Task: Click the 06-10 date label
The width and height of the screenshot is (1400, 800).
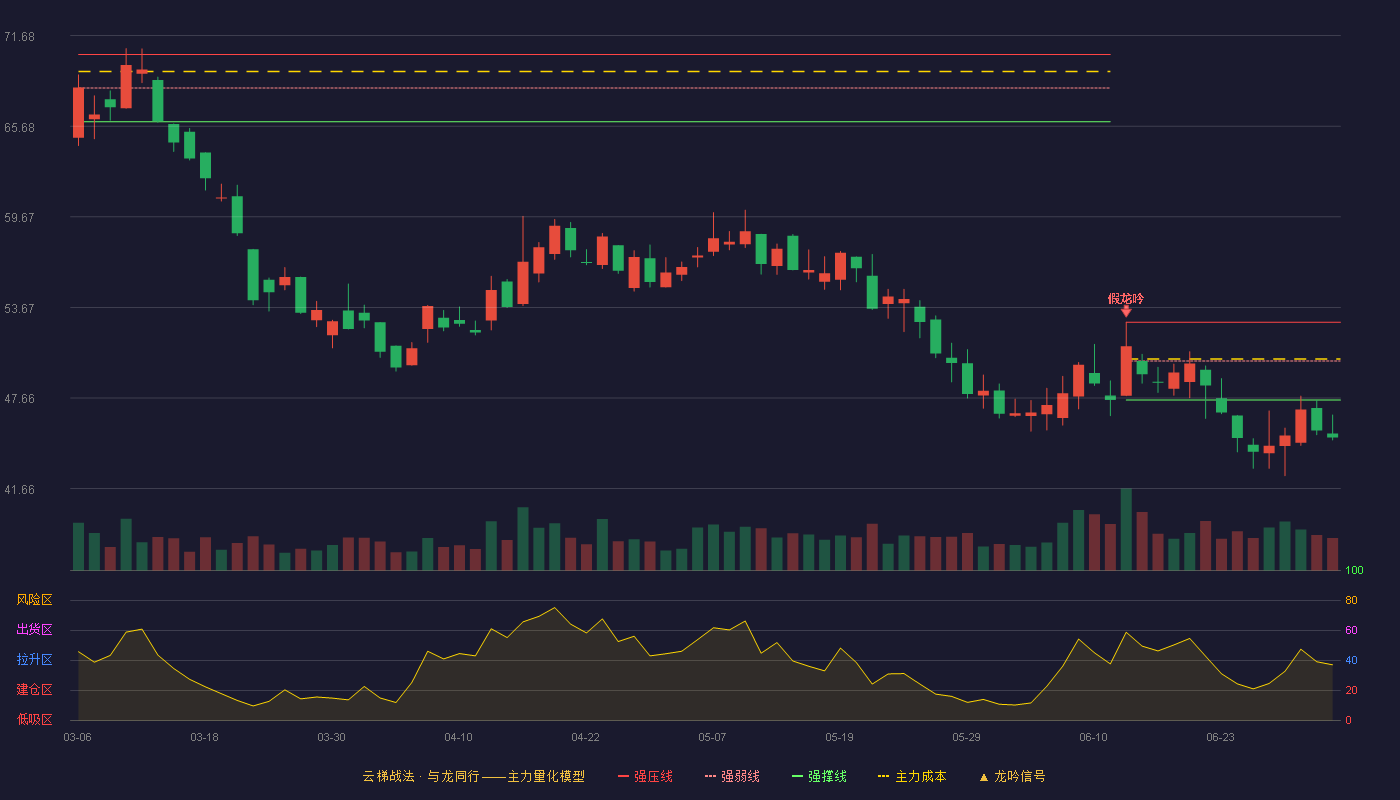Action: tap(1093, 737)
